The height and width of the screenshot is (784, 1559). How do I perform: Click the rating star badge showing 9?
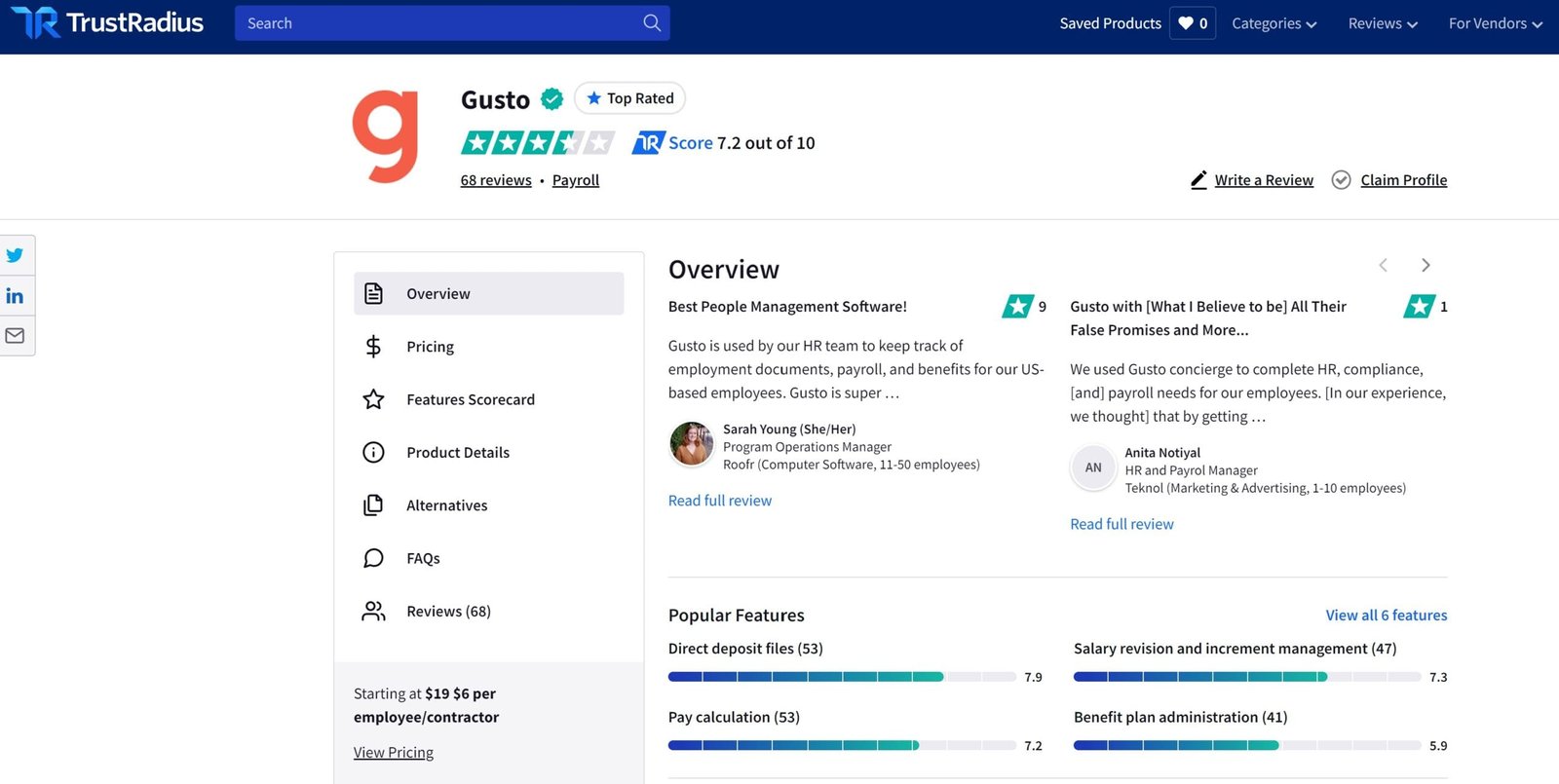click(1017, 307)
